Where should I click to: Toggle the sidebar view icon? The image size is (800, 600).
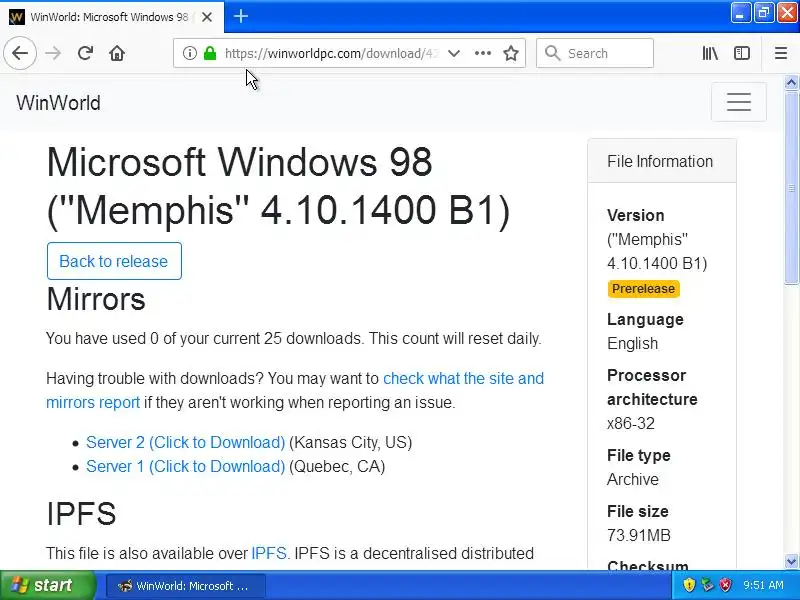click(742, 53)
